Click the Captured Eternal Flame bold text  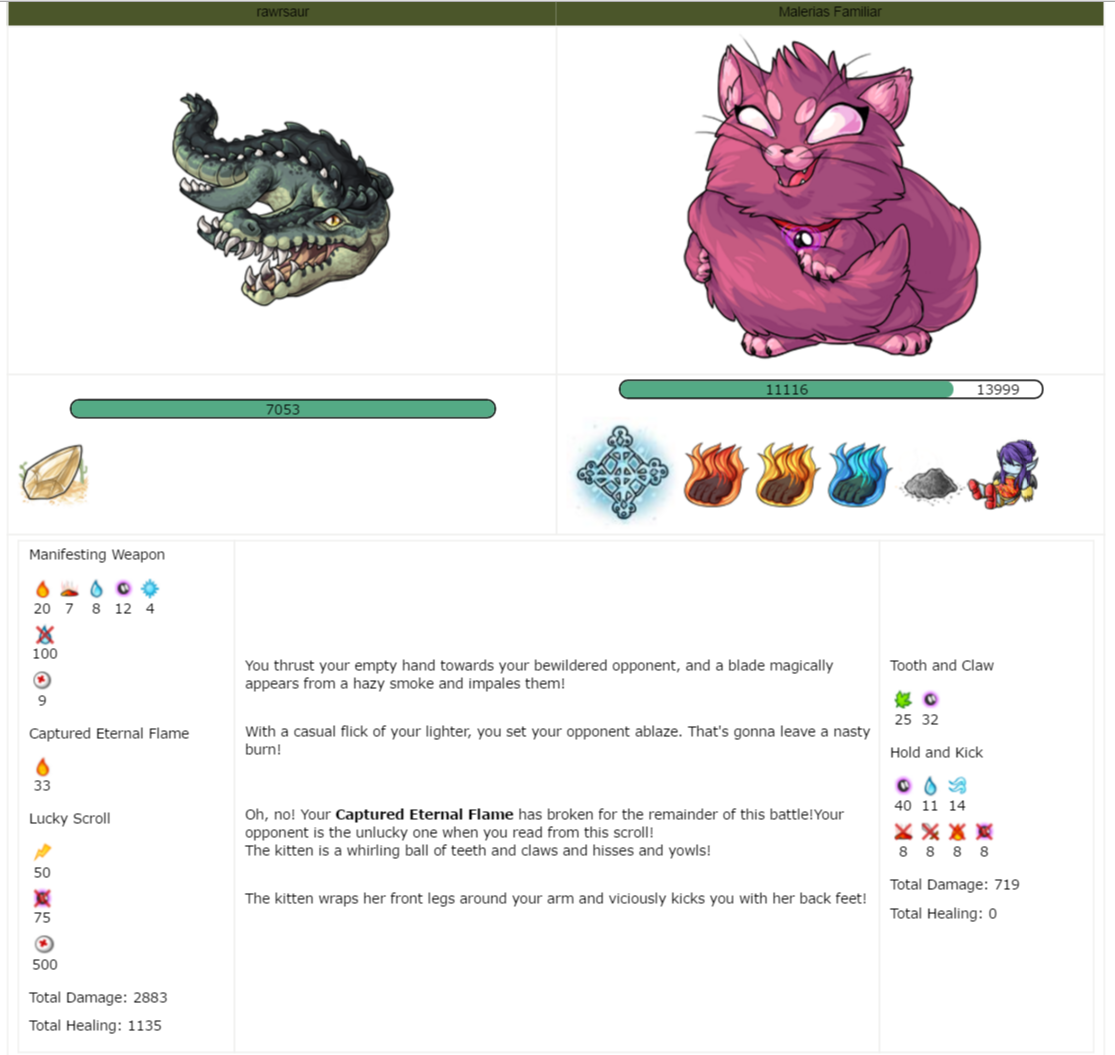pyautogui.click(x=425, y=815)
